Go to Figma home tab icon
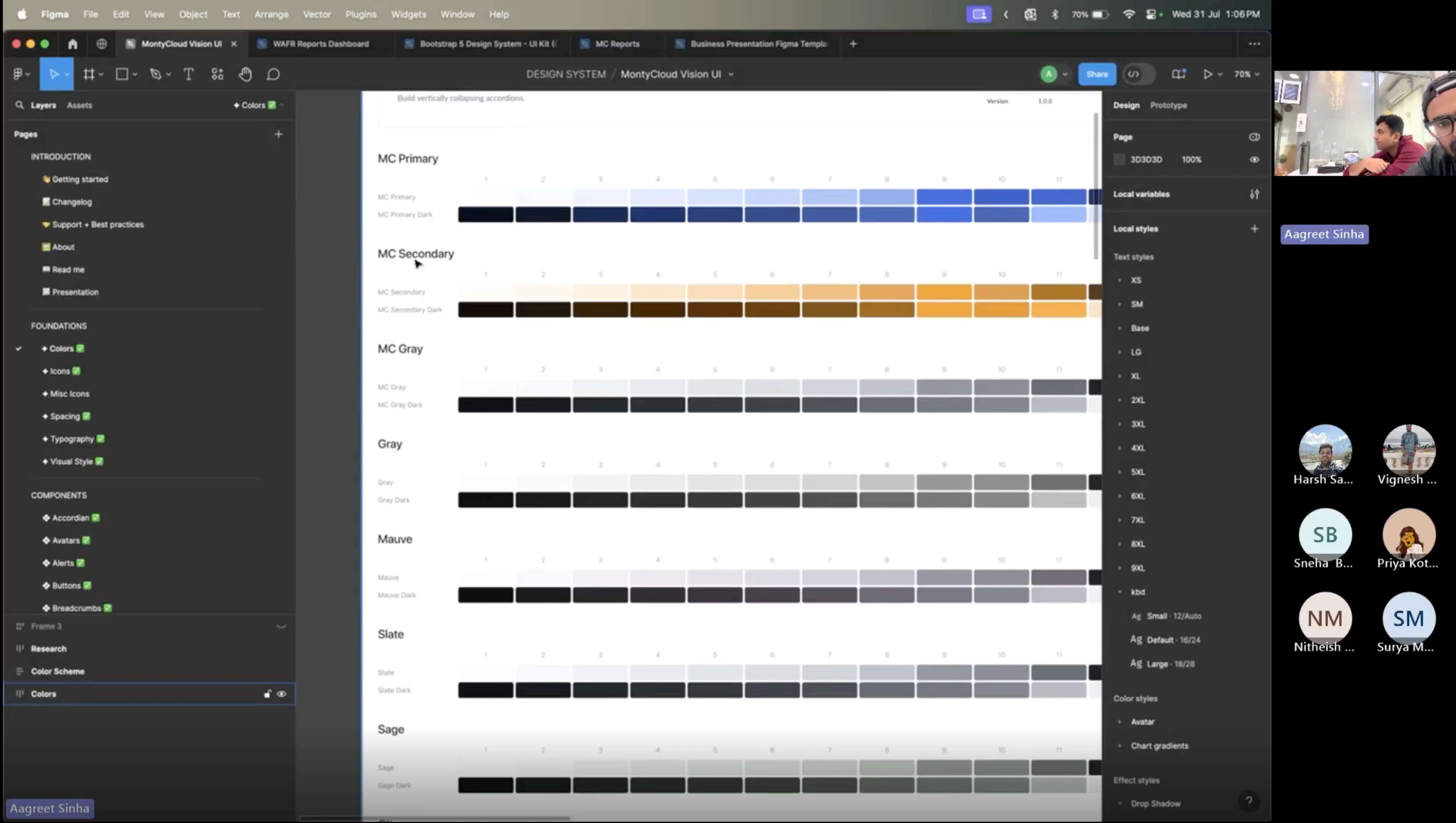This screenshot has height=823, width=1456. [x=72, y=44]
